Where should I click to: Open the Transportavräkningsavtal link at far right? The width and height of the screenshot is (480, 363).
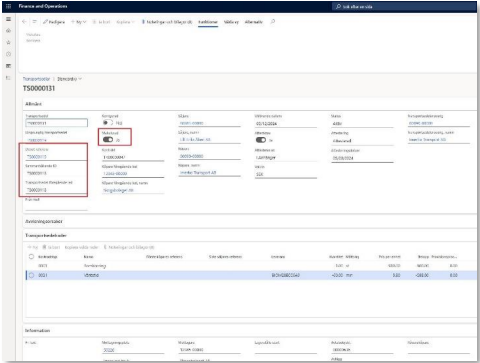click(421, 123)
